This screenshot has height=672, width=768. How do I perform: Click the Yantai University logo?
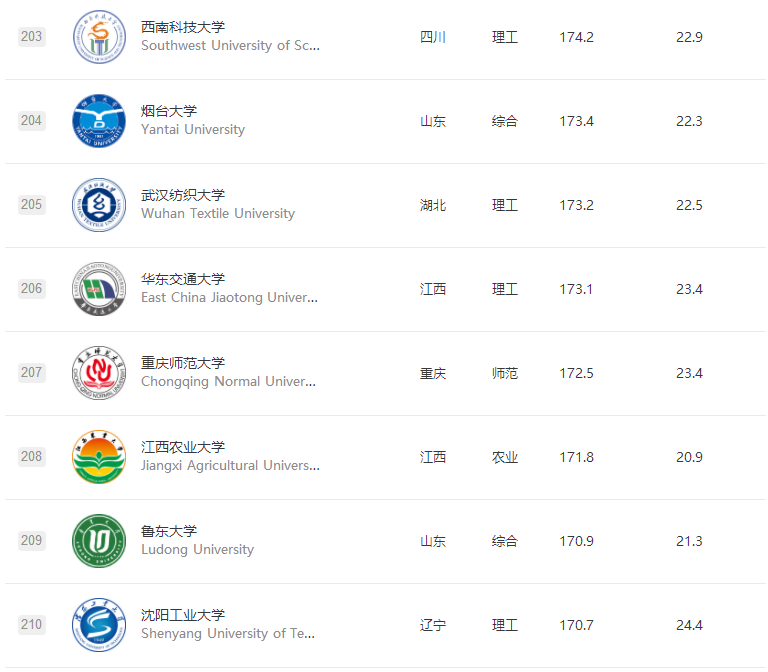tap(99, 121)
